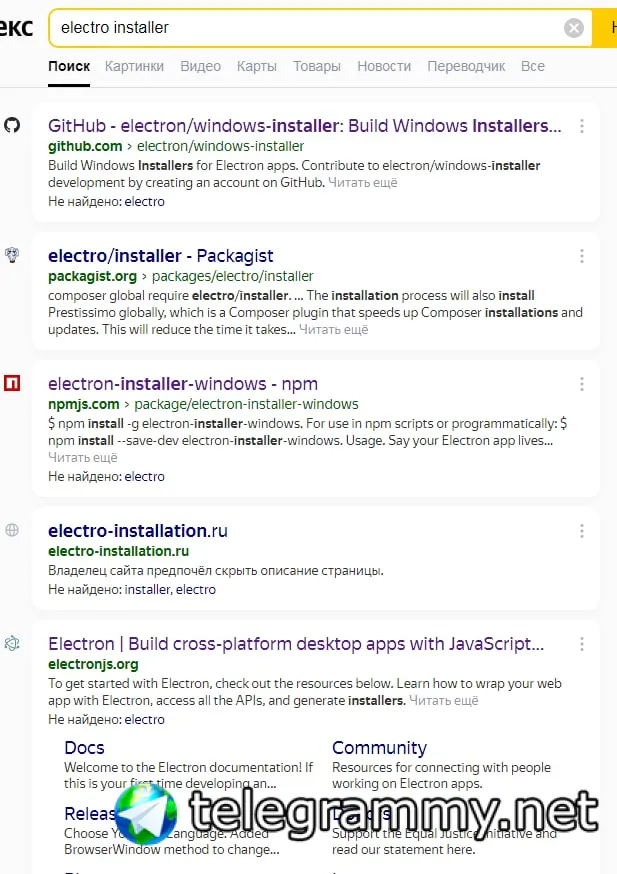Switch to the Картинки tab
This screenshot has height=874, width=617.
[x=134, y=66]
